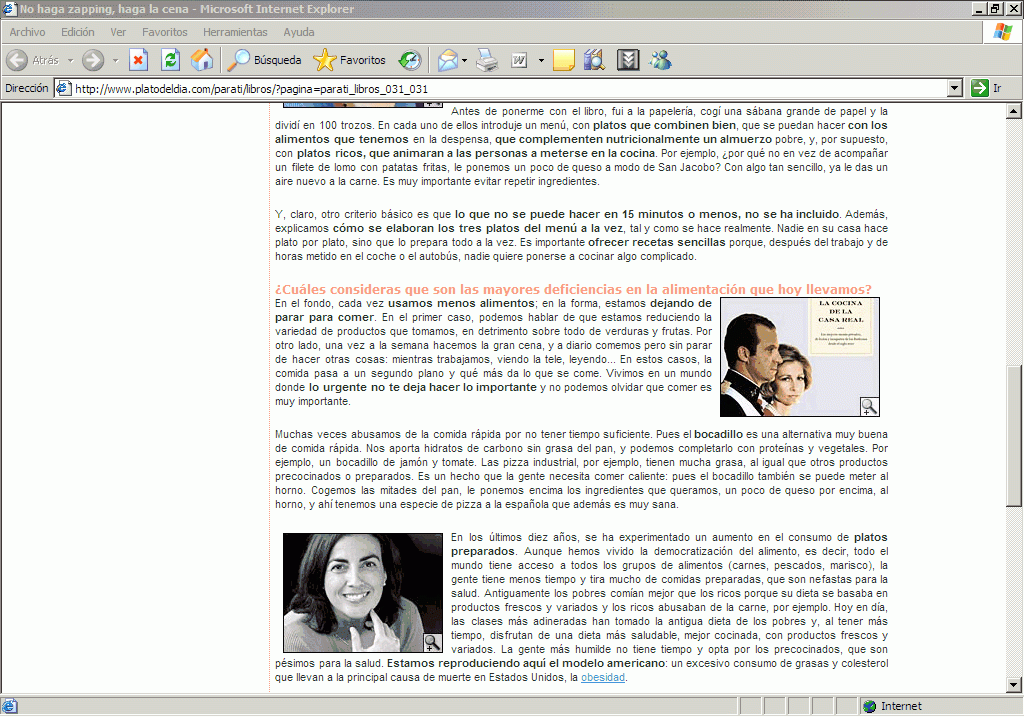Open the Herramientas menu
This screenshot has height=717, width=1024.
tap(235, 32)
